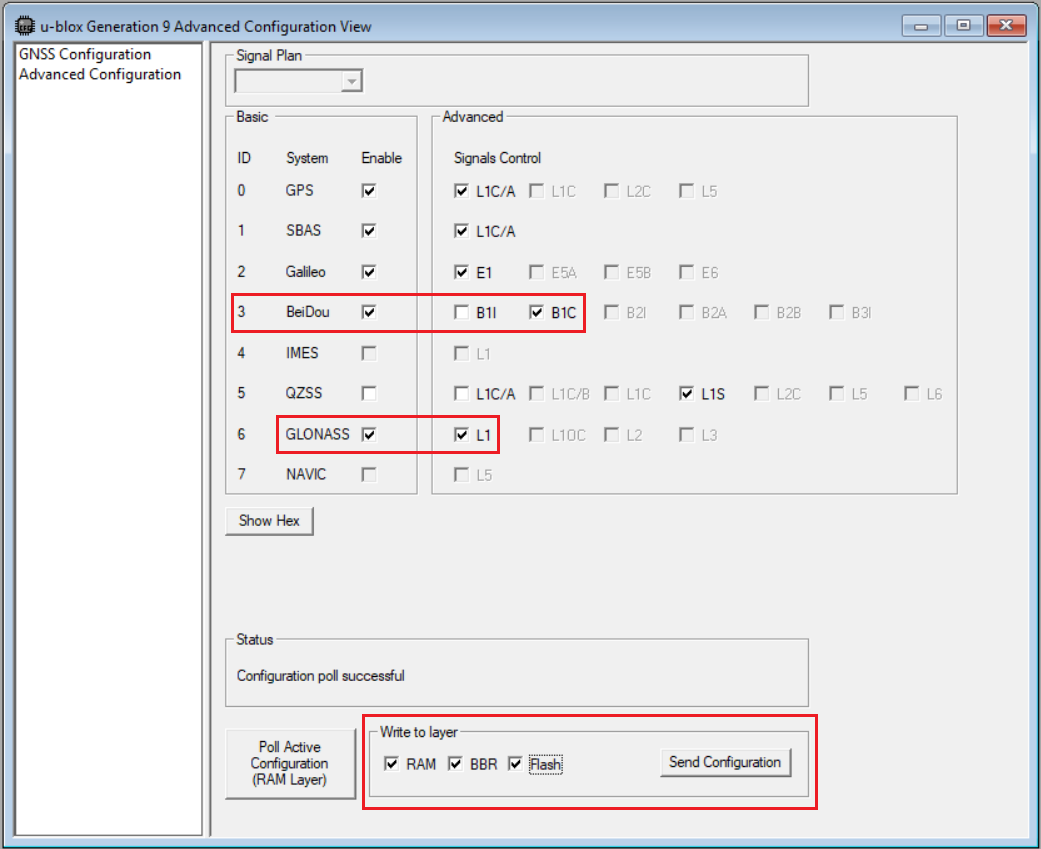Toggle the BBR layer checkbox

pyautogui.click(x=455, y=764)
